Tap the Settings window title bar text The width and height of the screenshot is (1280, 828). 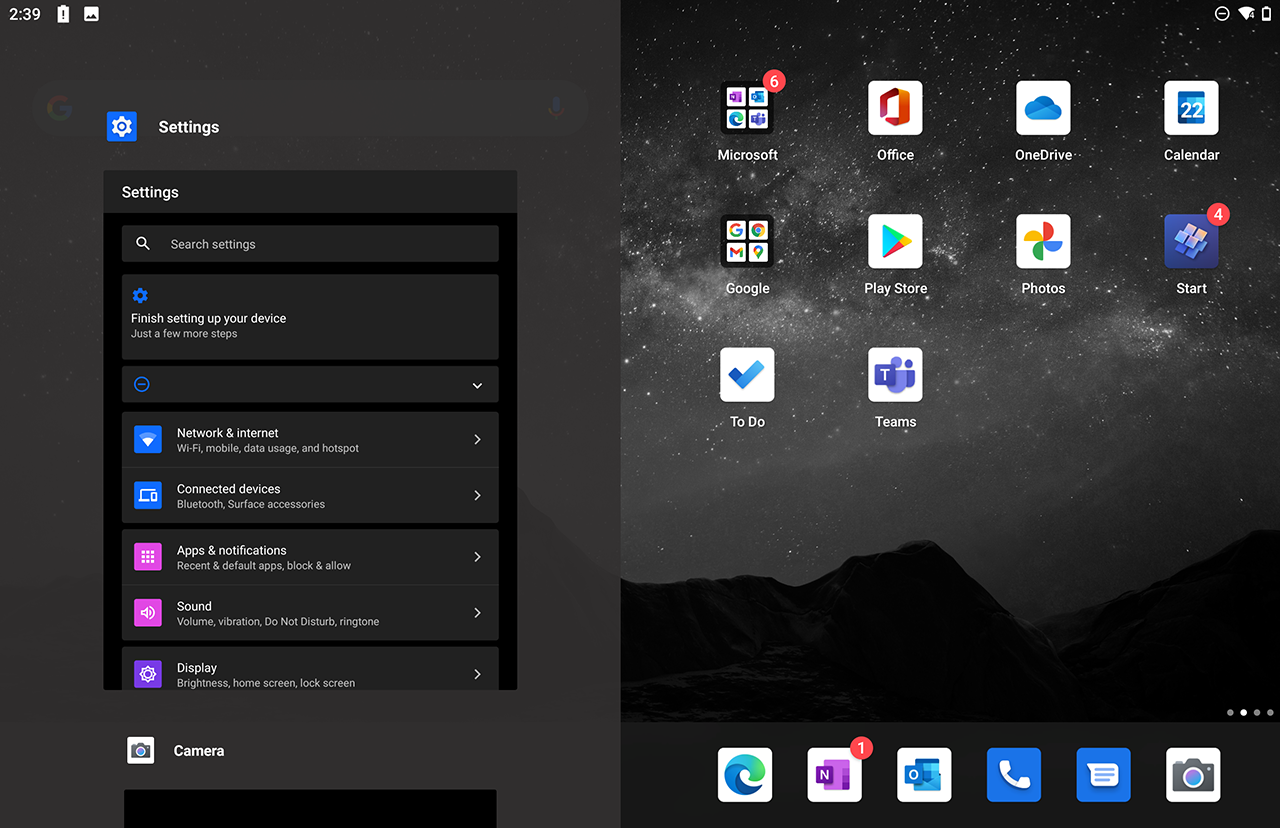click(150, 192)
